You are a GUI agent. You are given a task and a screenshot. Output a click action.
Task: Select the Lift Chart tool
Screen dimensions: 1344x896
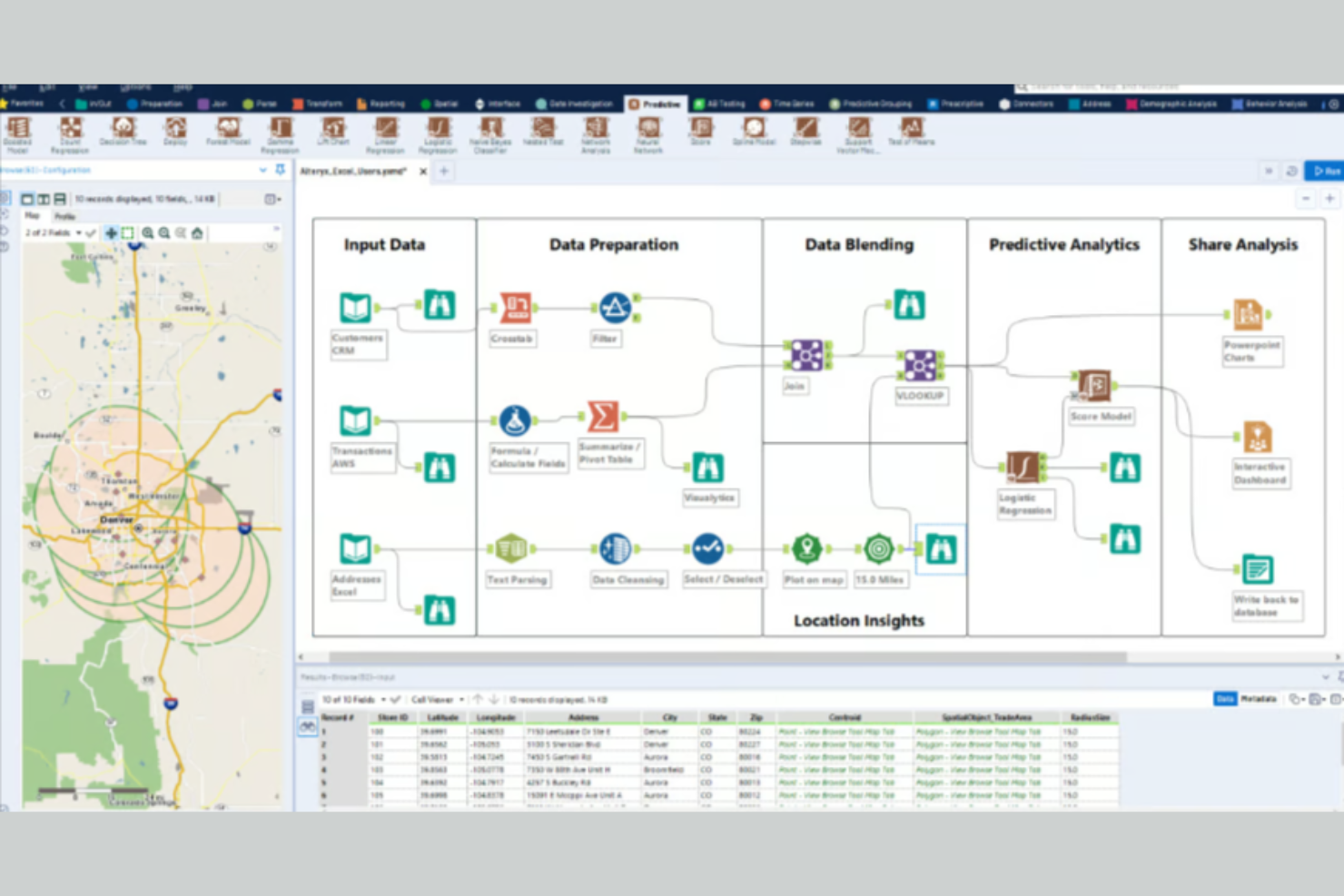pos(333,132)
